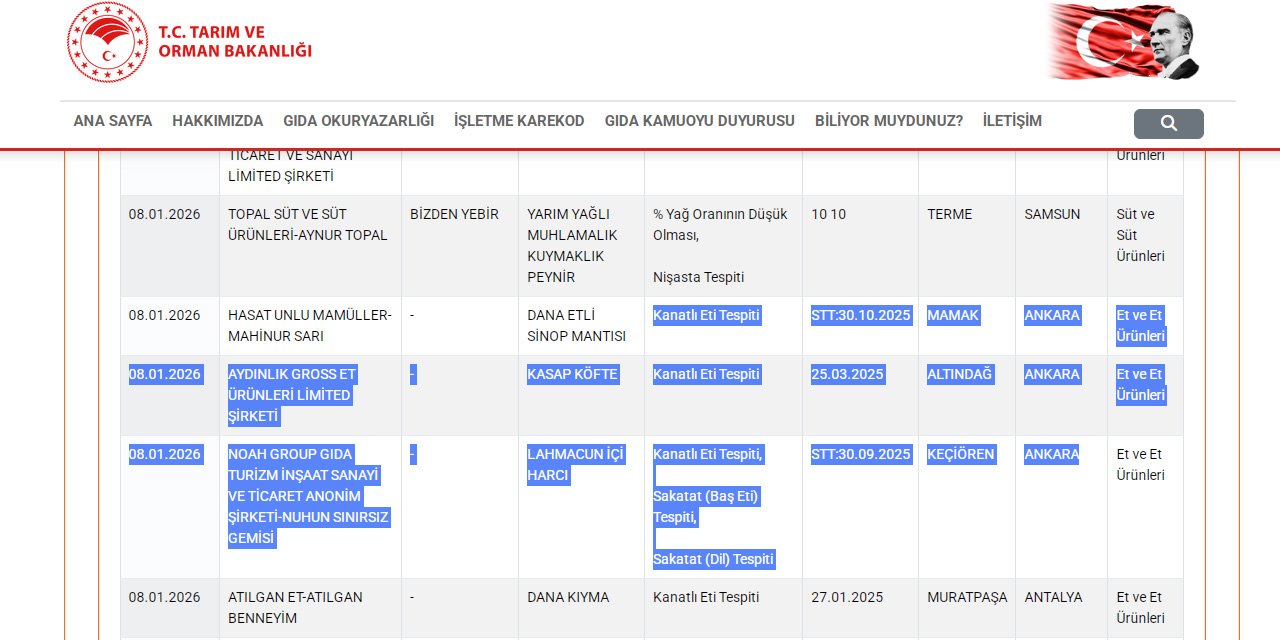Click the magnifier search icon button
1280x640 pixels.
pos(1168,124)
